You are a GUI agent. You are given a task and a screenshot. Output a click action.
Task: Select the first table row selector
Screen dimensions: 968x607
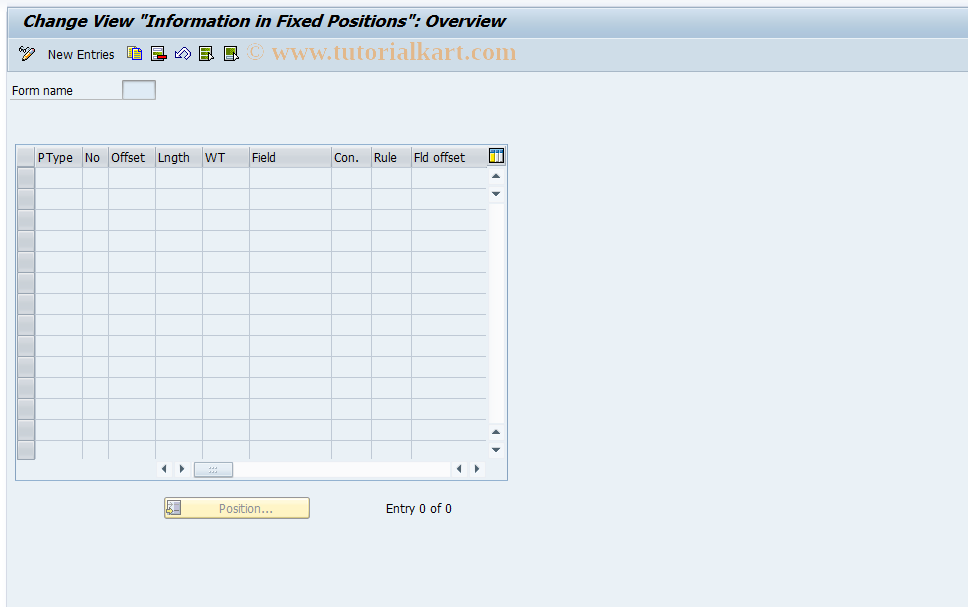pos(26,178)
